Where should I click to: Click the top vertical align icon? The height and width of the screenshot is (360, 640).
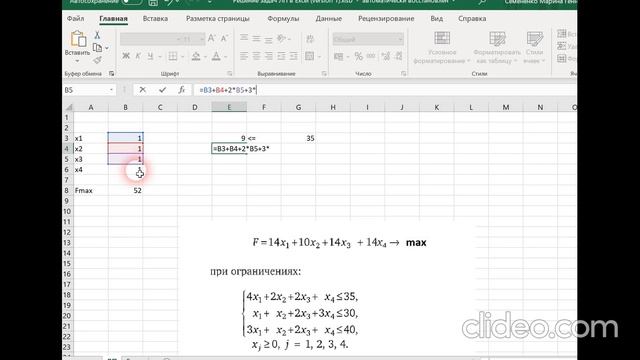point(244,38)
